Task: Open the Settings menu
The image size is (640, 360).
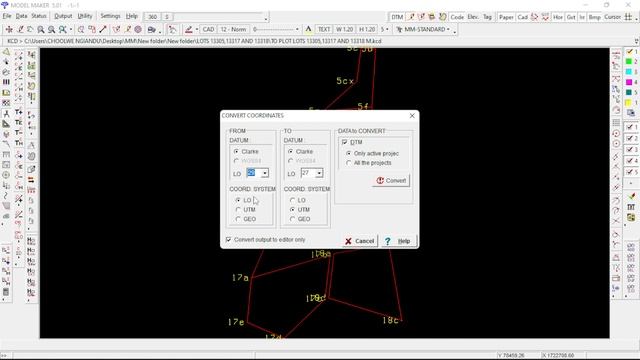Action: click(x=110, y=16)
